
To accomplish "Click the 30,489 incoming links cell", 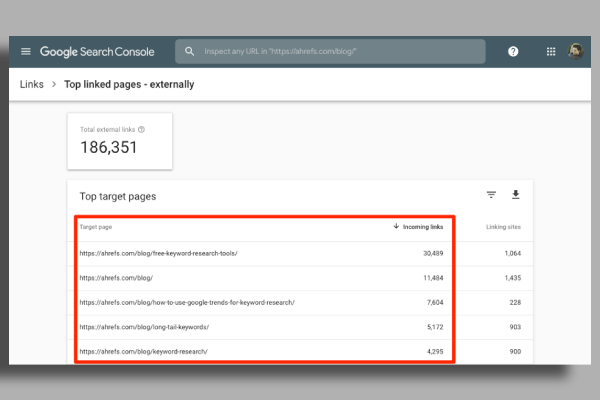I will point(433,253).
